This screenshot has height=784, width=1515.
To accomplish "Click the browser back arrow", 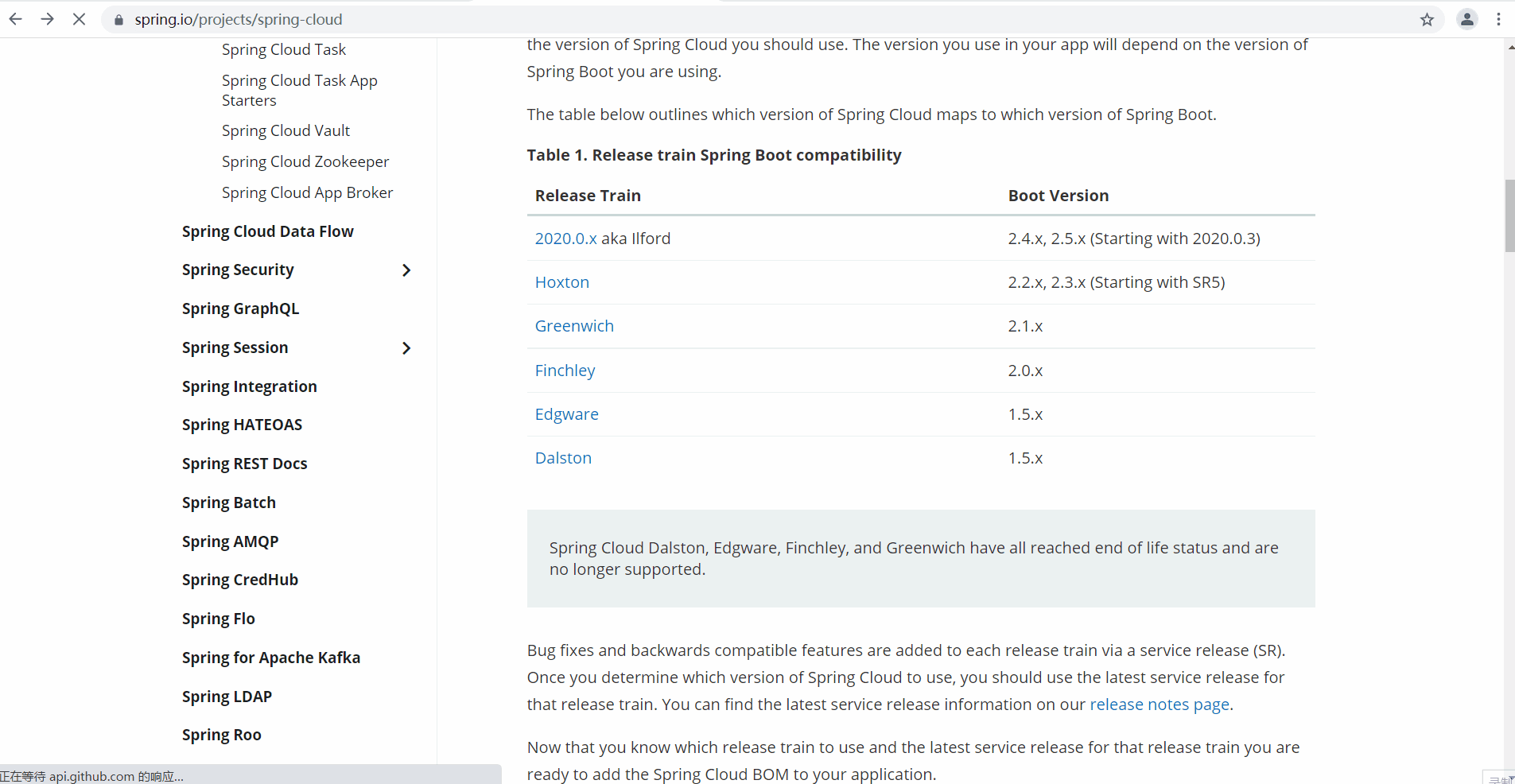I will point(16,19).
